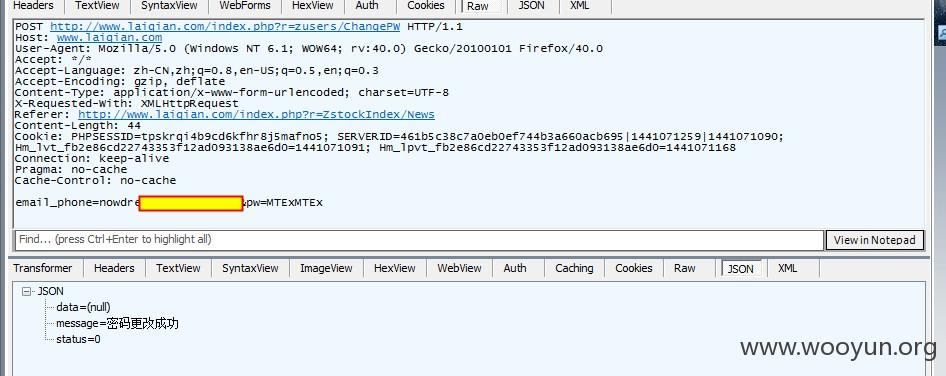Select the message=密码更改成功 node
This screenshot has width=946, height=376.
coord(118,323)
